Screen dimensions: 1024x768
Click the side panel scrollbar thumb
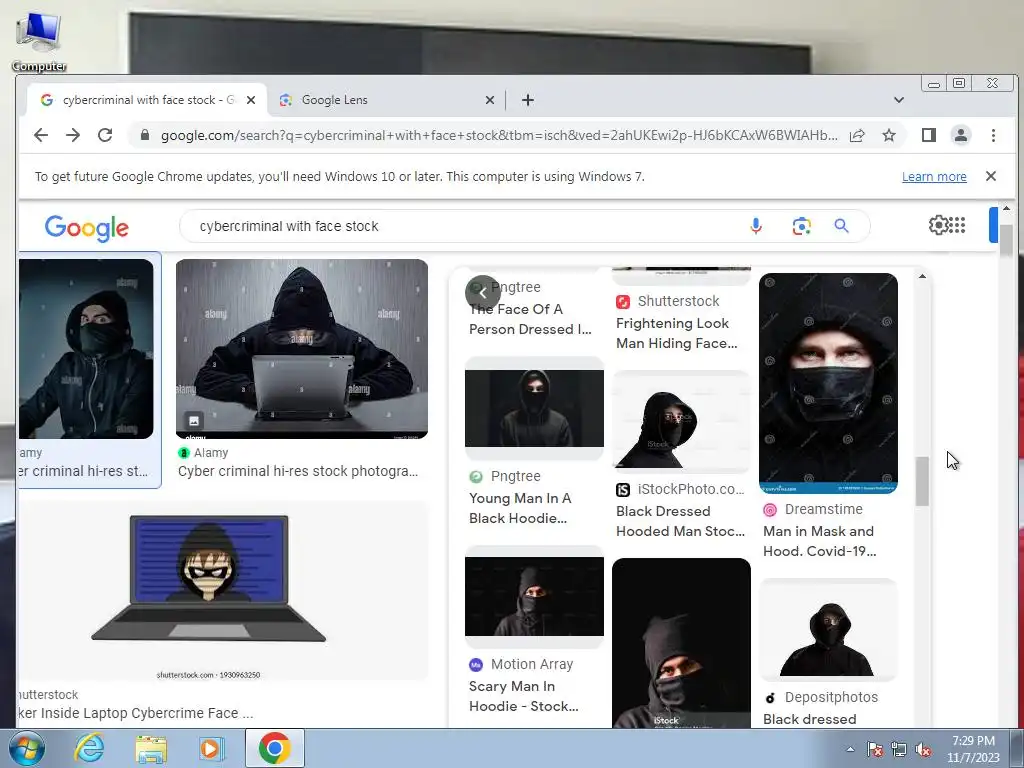click(x=922, y=481)
